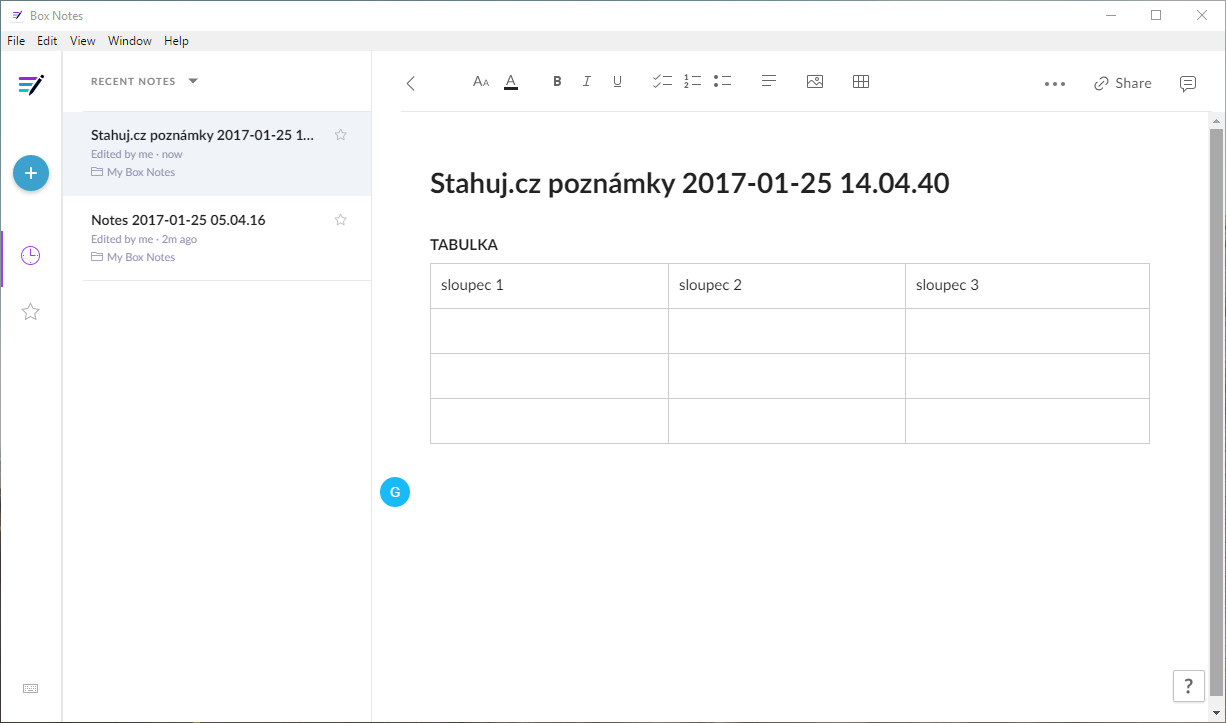
Task: Open the text color tool
Action: (x=511, y=82)
